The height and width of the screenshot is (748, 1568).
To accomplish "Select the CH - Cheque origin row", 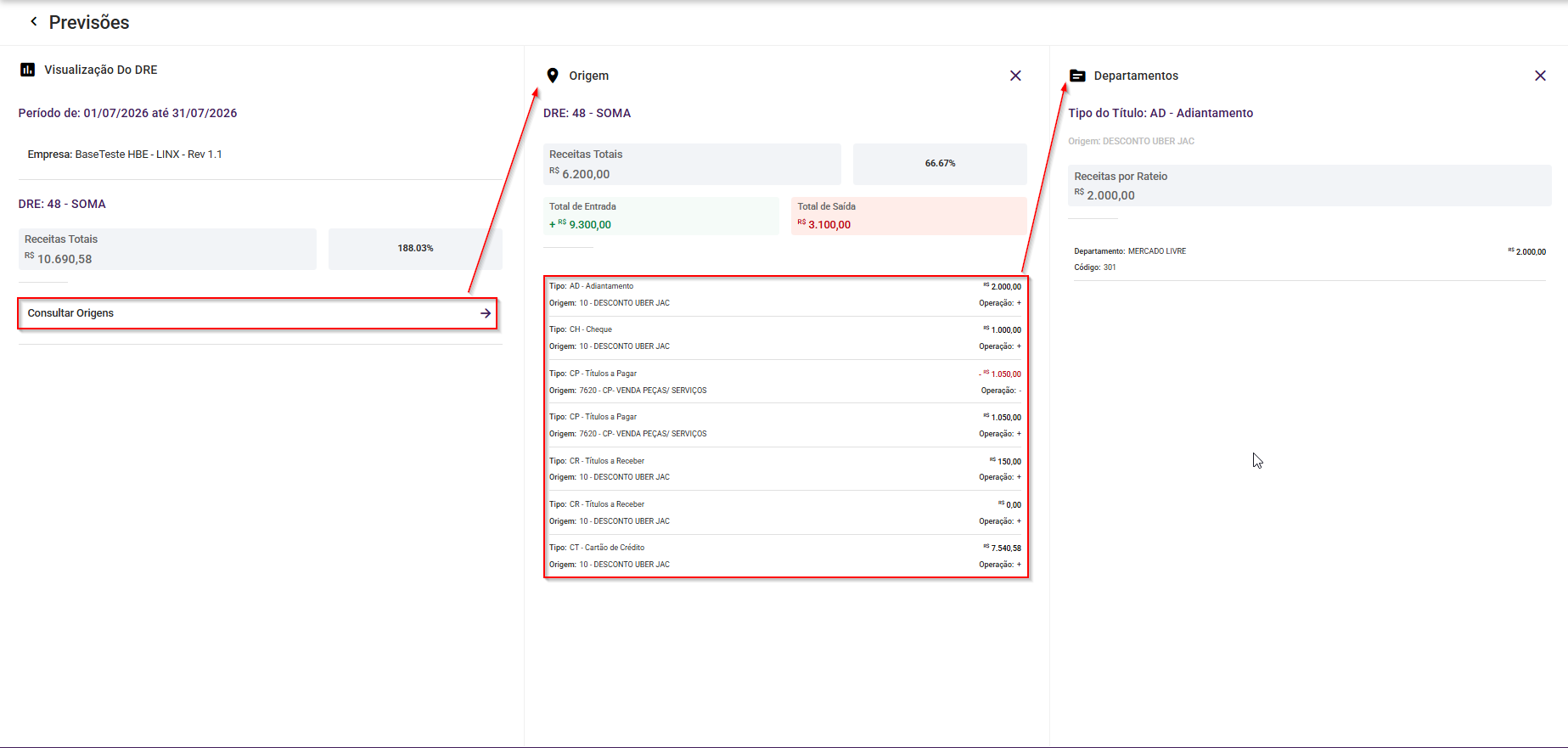I will [785, 338].
